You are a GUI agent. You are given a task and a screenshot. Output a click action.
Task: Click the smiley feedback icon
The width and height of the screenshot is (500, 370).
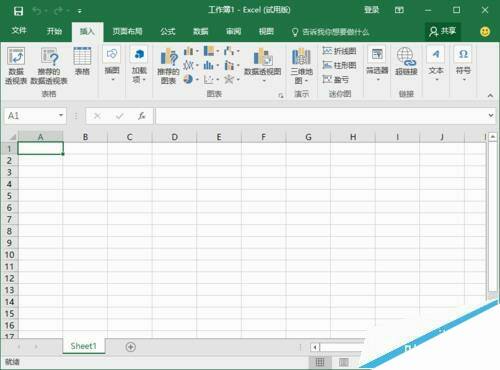pos(485,32)
